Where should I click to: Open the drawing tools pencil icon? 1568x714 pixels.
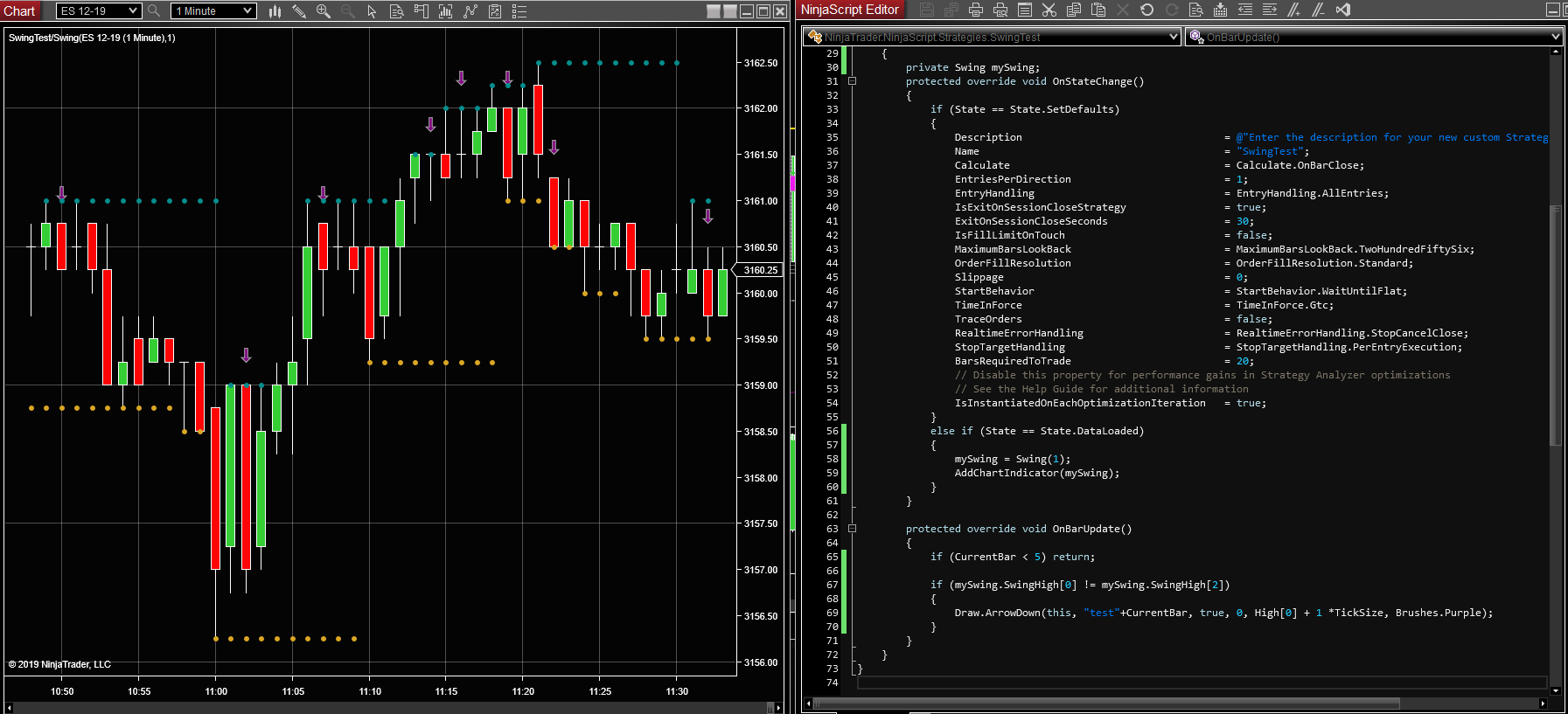coord(298,11)
